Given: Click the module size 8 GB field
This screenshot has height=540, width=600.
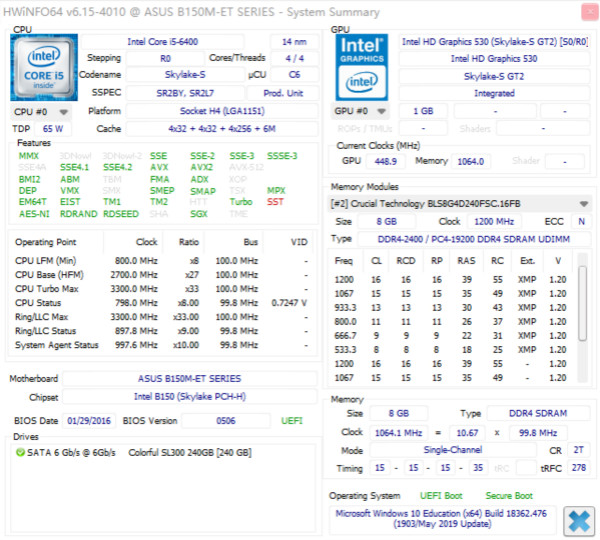Looking at the screenshot, I should (x=386, y=221).
